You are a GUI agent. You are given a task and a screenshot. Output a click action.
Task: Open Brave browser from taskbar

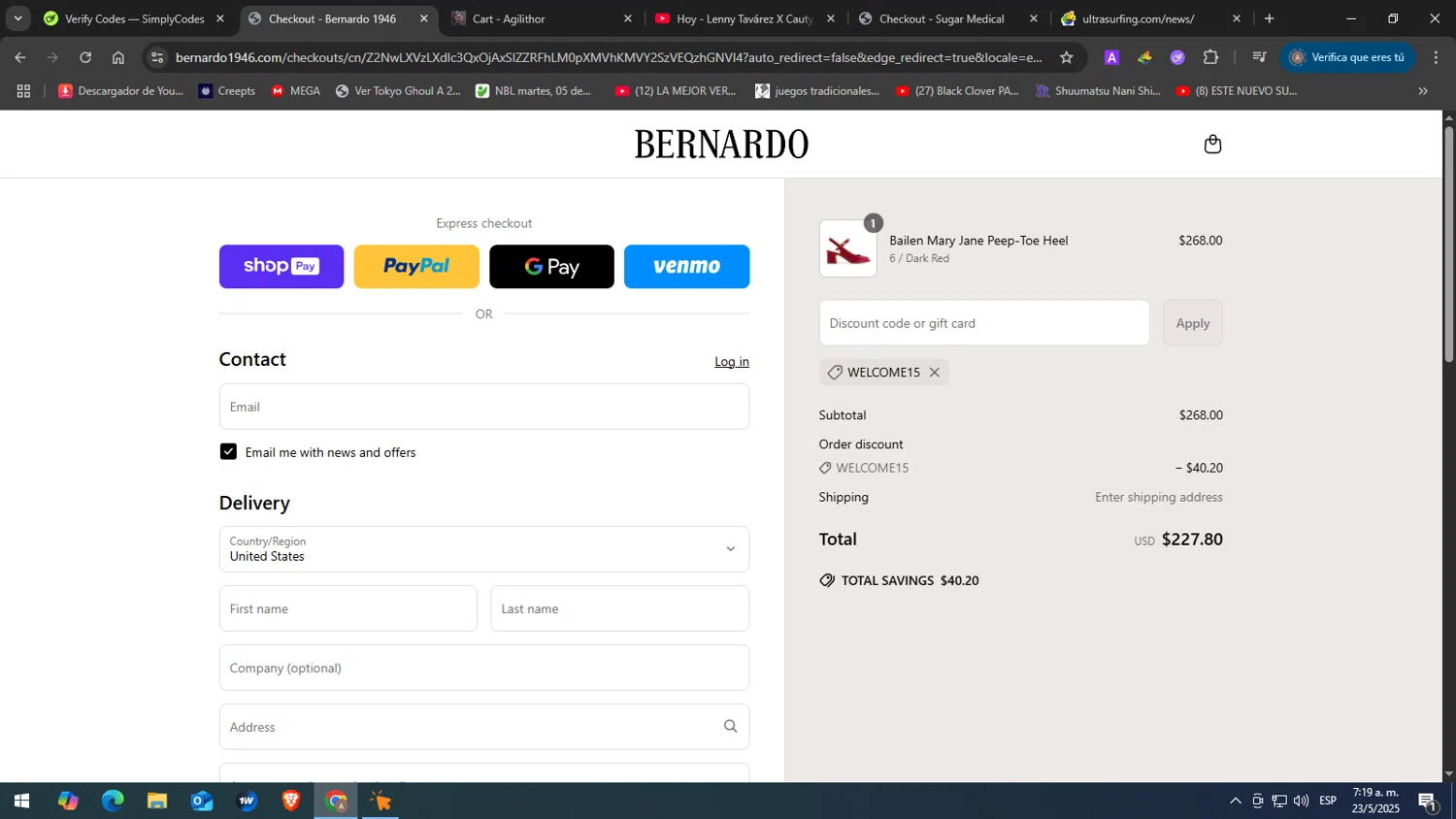click(291, 802)
